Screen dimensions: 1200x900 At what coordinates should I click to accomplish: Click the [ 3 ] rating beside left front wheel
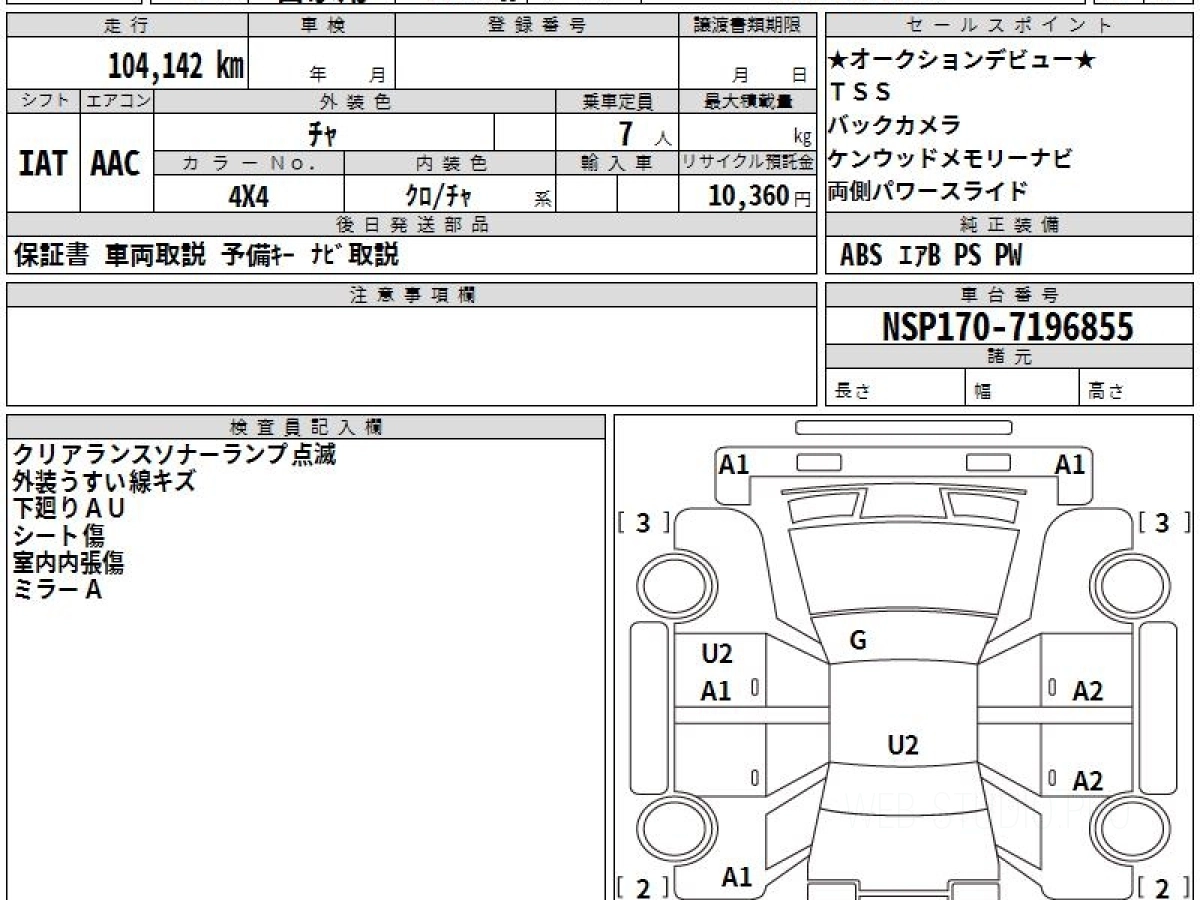643,522
